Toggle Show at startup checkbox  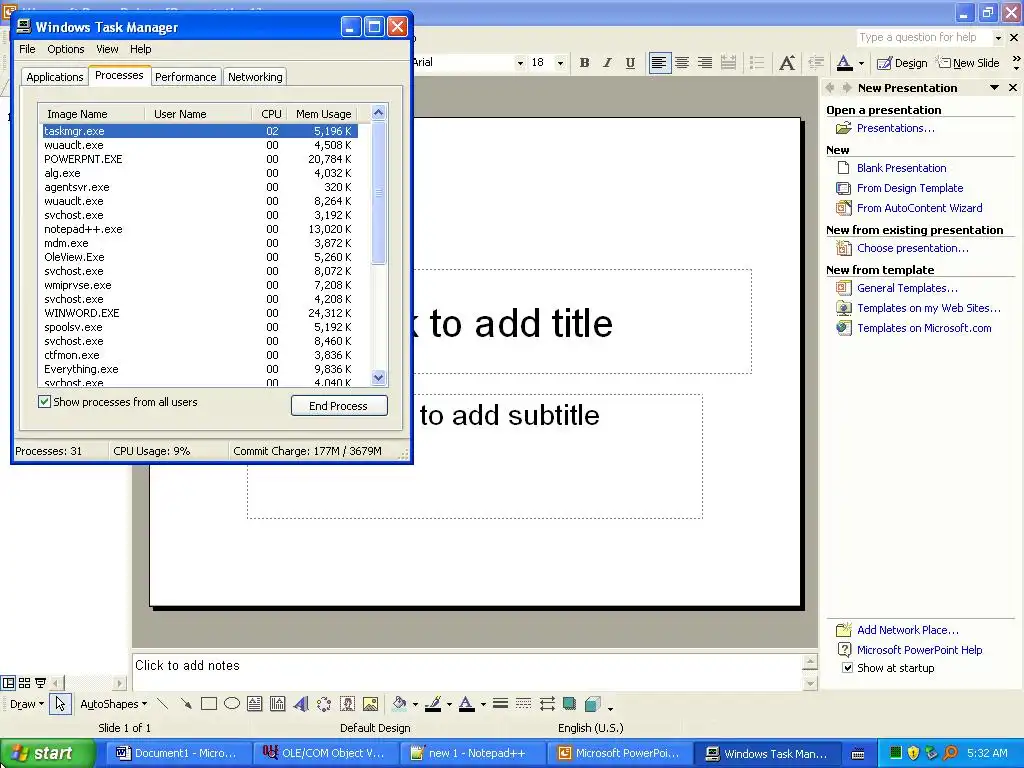coord(847,668)
